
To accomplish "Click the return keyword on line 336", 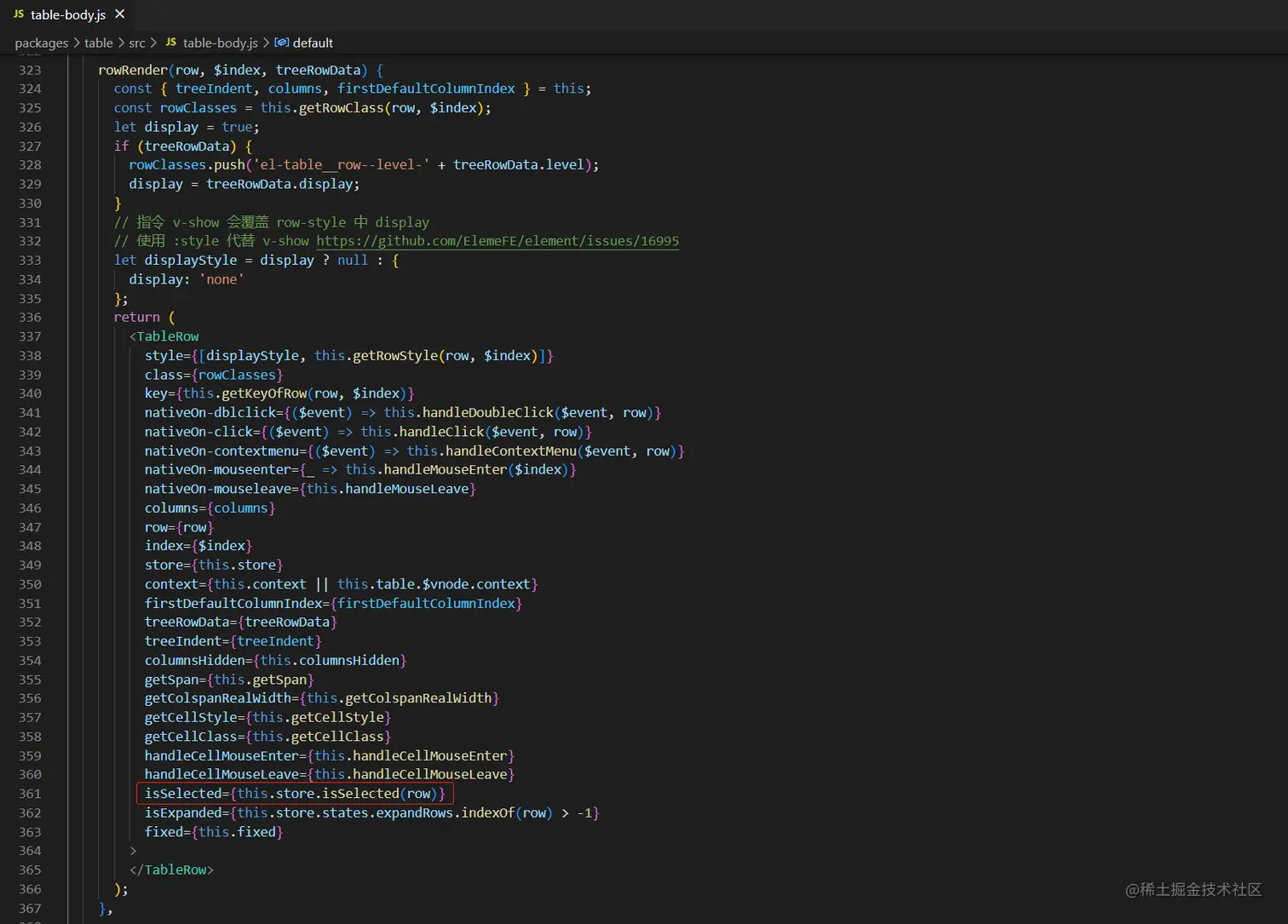I will (137, 318).
